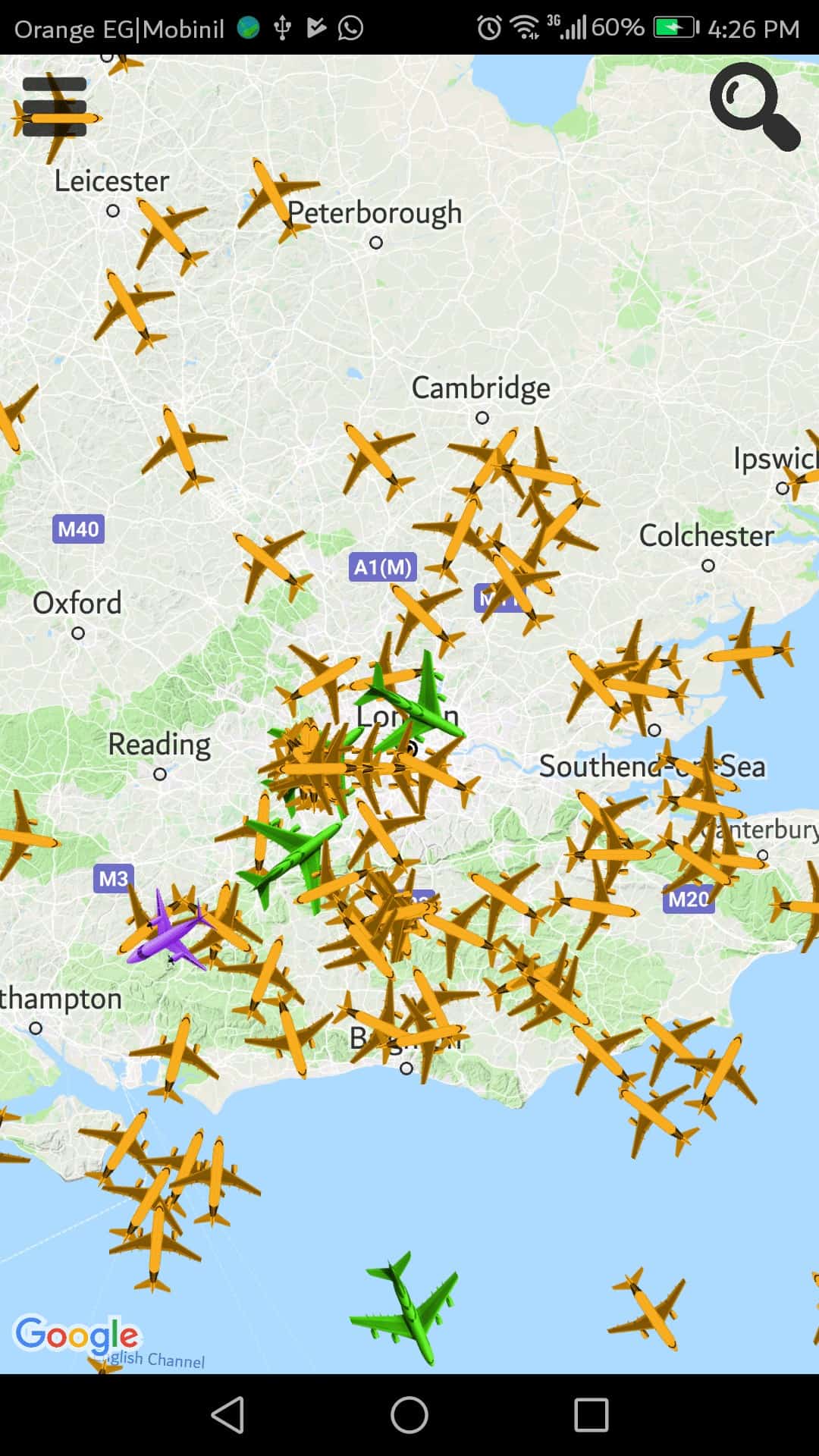This screenshot has height=1456, width=819.
Task: Open the hamburger menu
Action: tap(55, 107)
